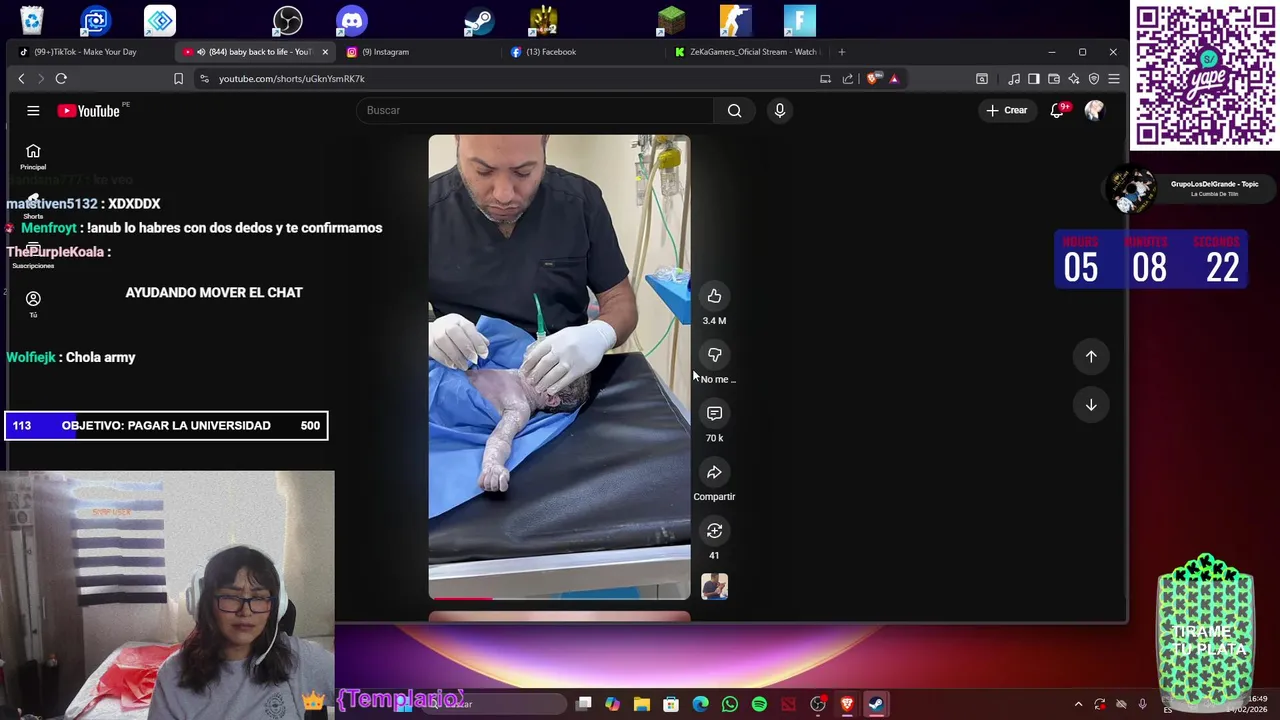The image size is (1280, 720).
Task: Click the playing short video
Action: click(559, 365)
